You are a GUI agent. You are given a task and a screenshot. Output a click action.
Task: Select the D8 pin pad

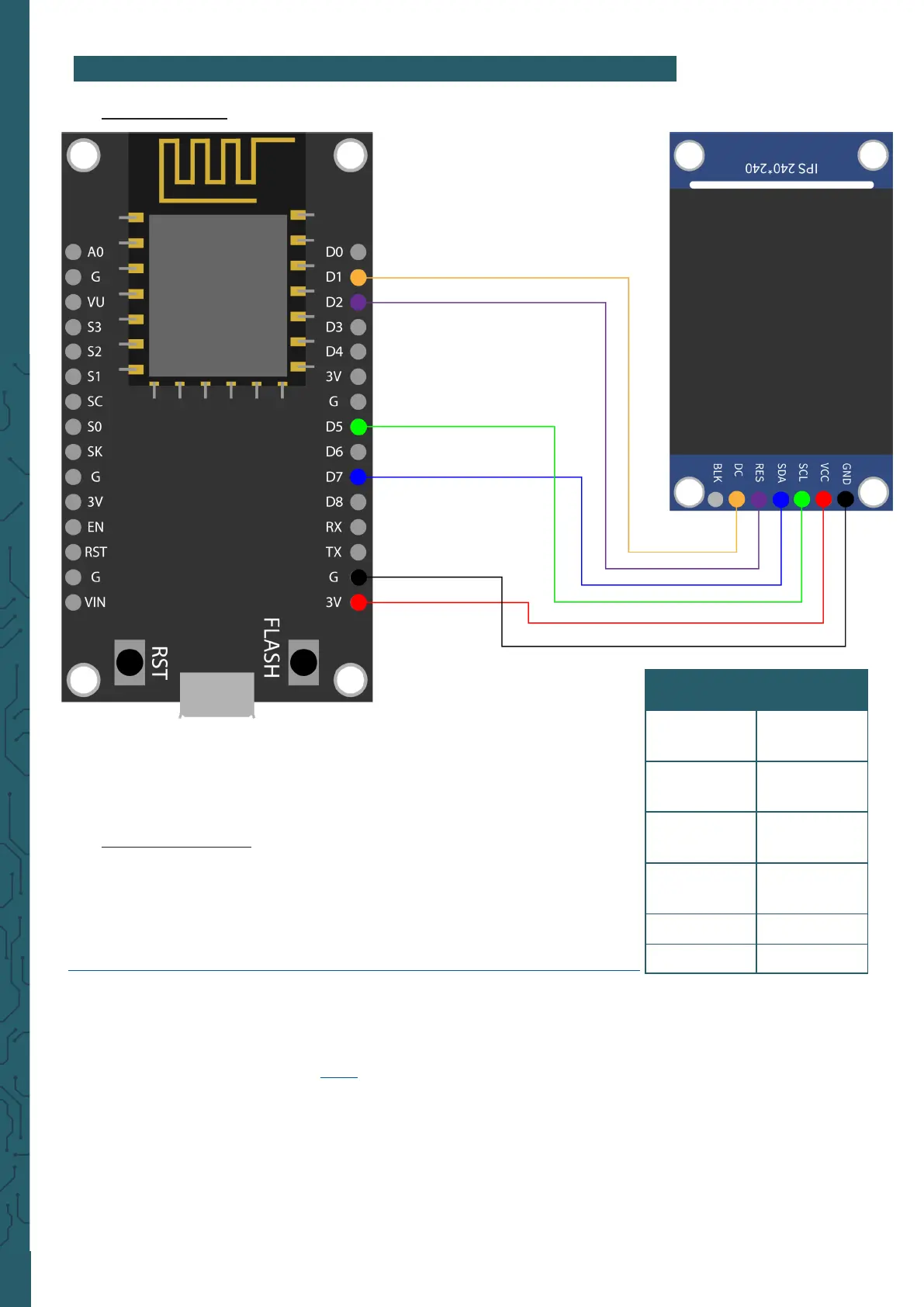pyautogui.click(x=358, y=502)
